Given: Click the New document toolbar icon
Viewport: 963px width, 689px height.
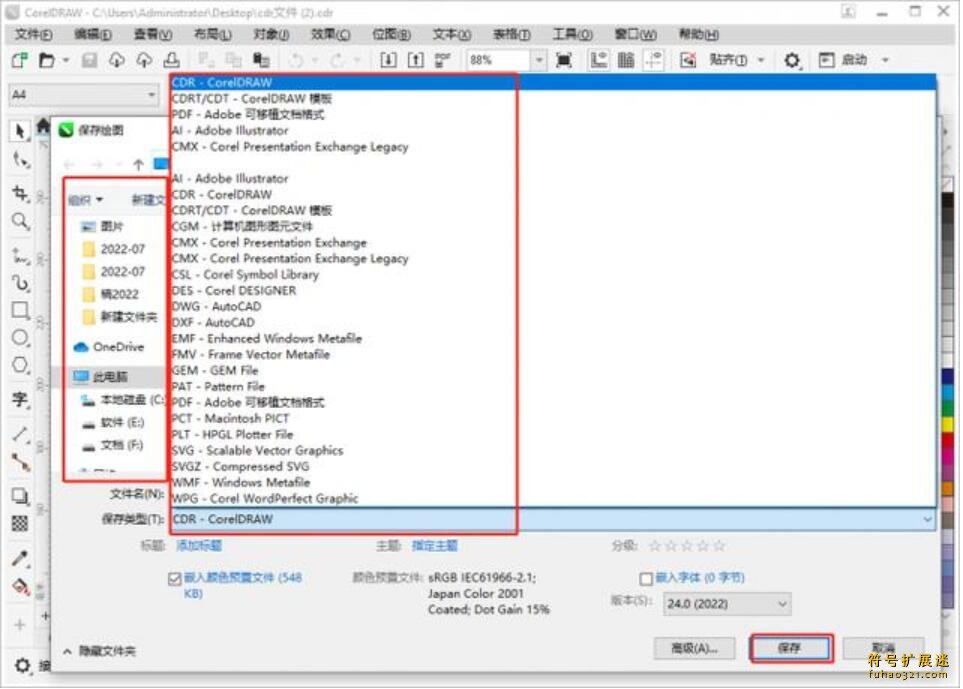Looking at the screenshot, I should tap(20, 60).
